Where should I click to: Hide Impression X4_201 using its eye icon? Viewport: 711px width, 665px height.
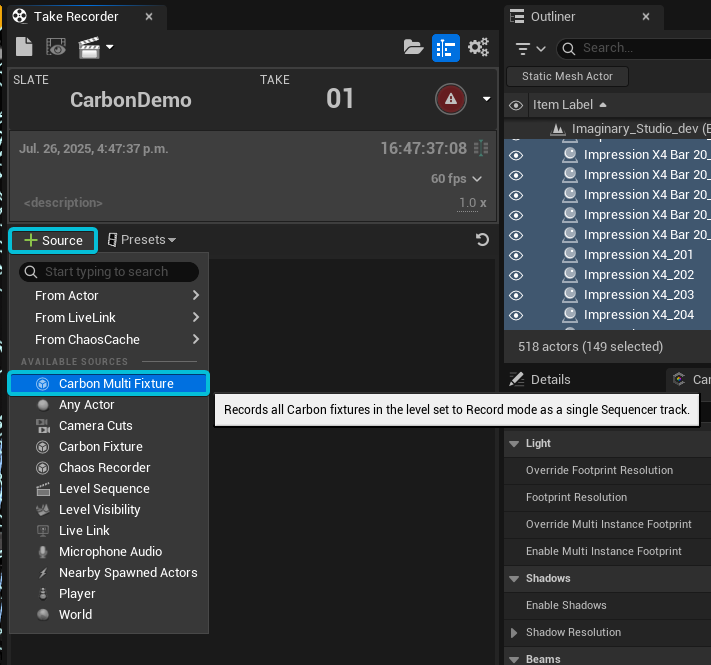pyautogui.click(x=516, y=255)
